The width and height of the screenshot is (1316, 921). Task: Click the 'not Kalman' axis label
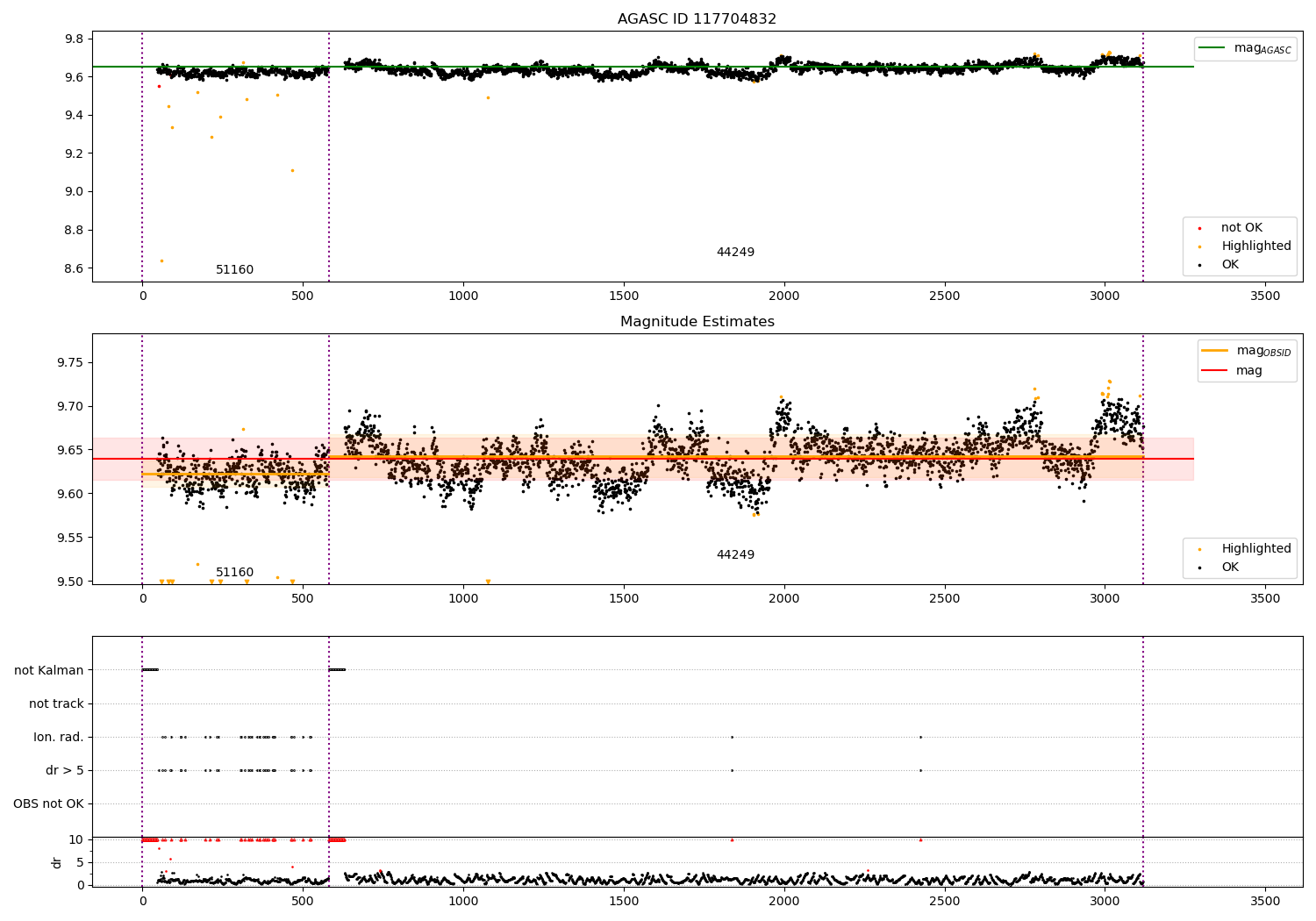(x=49, y=671)
